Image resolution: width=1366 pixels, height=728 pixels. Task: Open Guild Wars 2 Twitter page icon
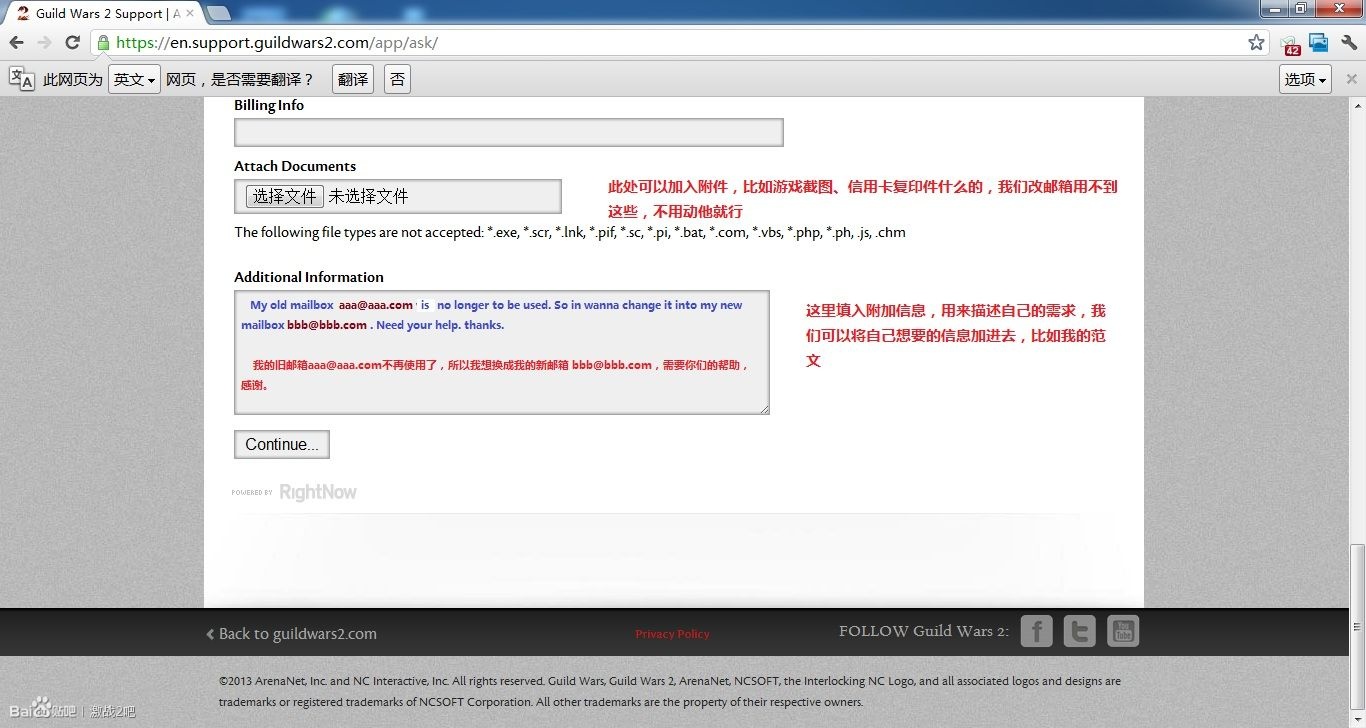point(1079,631)
